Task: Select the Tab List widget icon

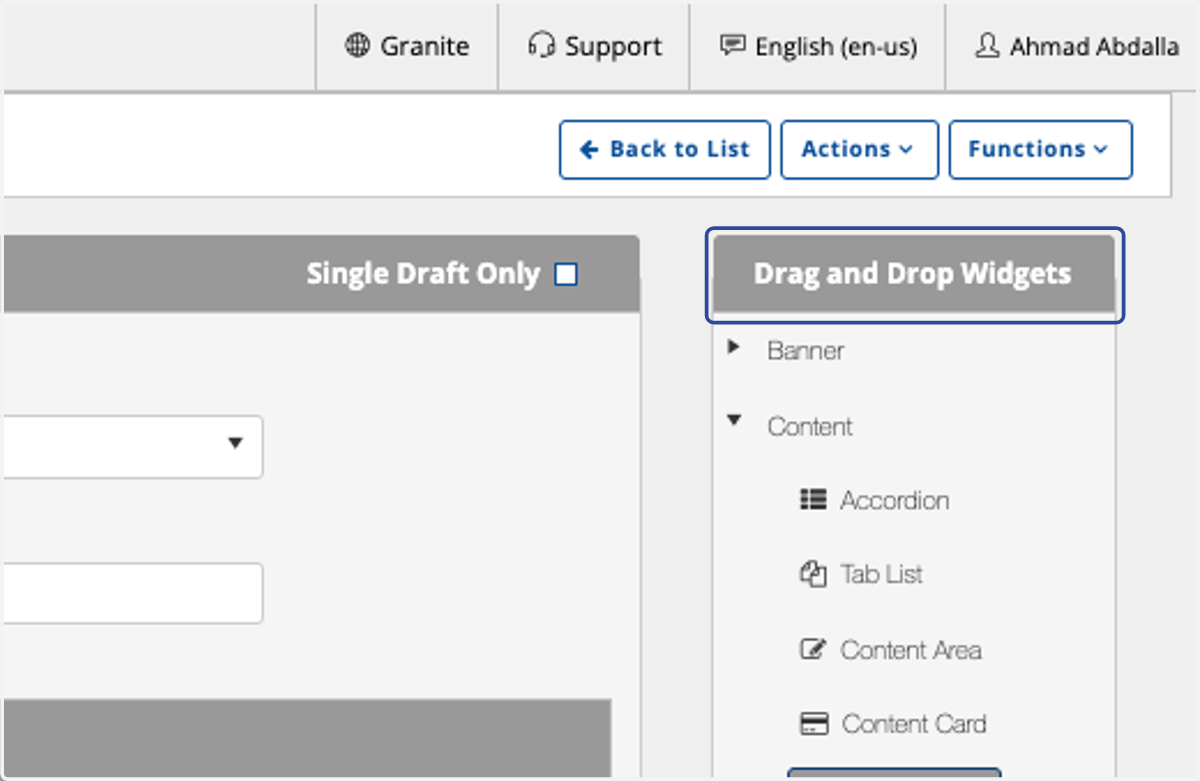Action: [x=813, y=574]
